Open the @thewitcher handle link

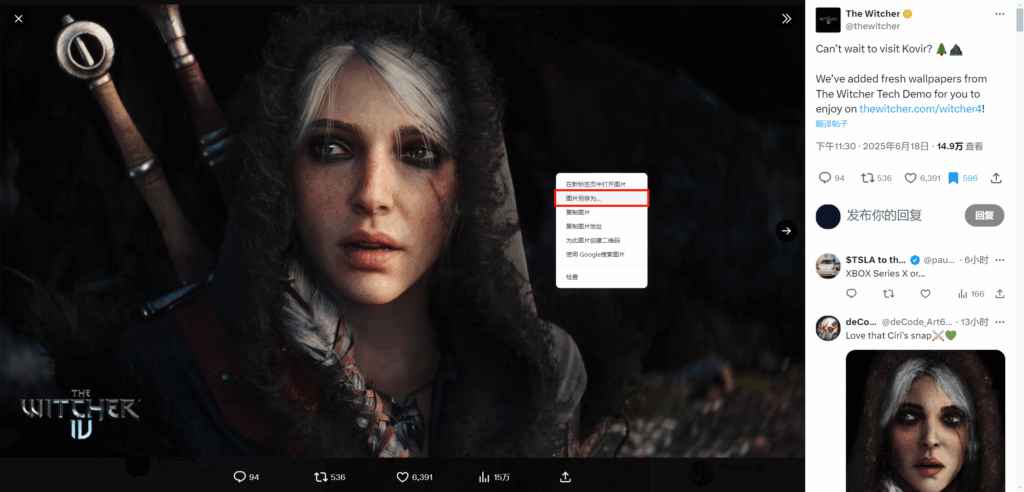[872, 26]
